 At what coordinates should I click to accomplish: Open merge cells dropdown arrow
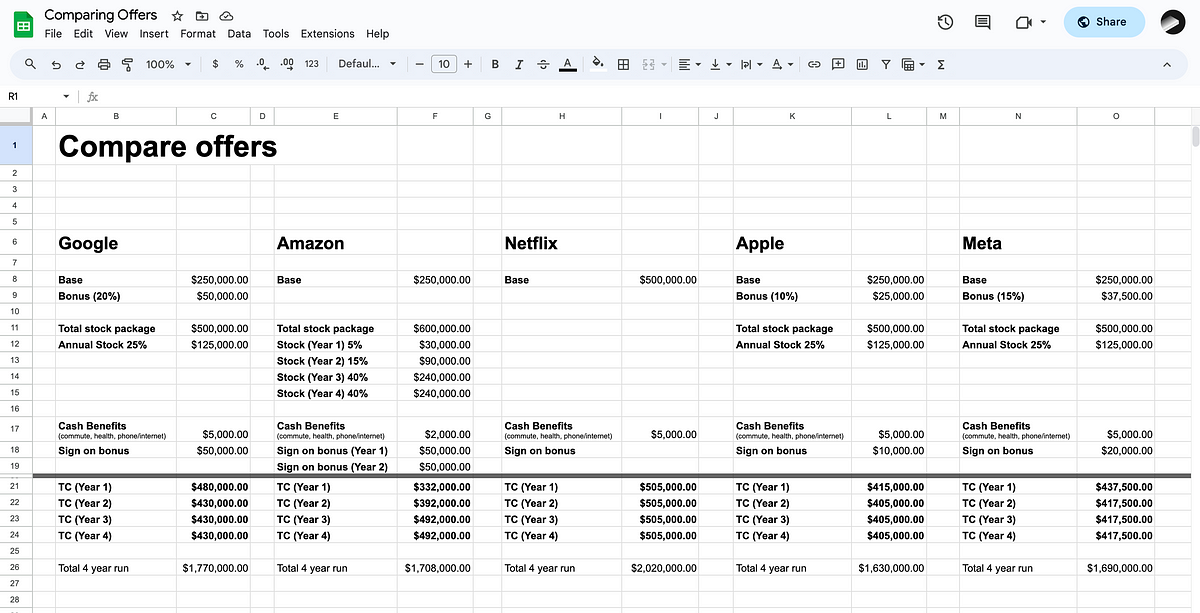point(663,64)
